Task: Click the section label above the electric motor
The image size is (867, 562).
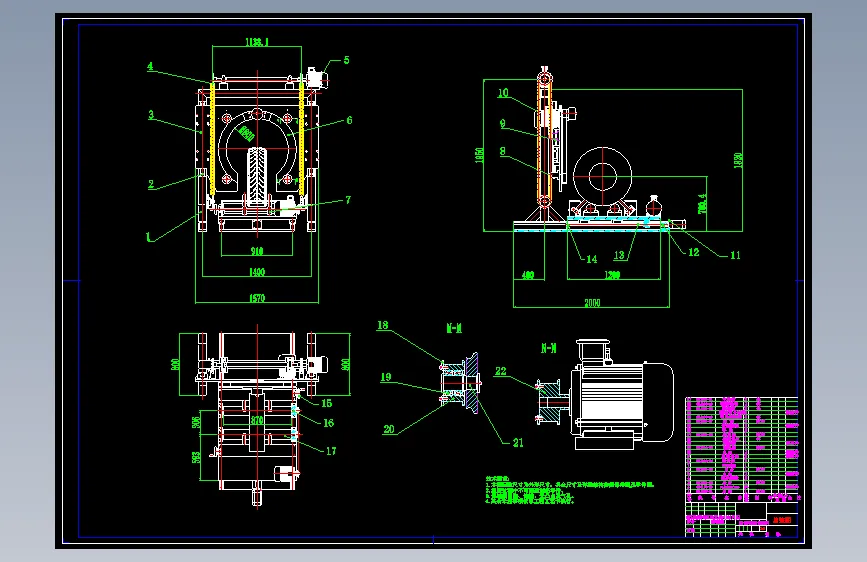Action: [549, 348]
